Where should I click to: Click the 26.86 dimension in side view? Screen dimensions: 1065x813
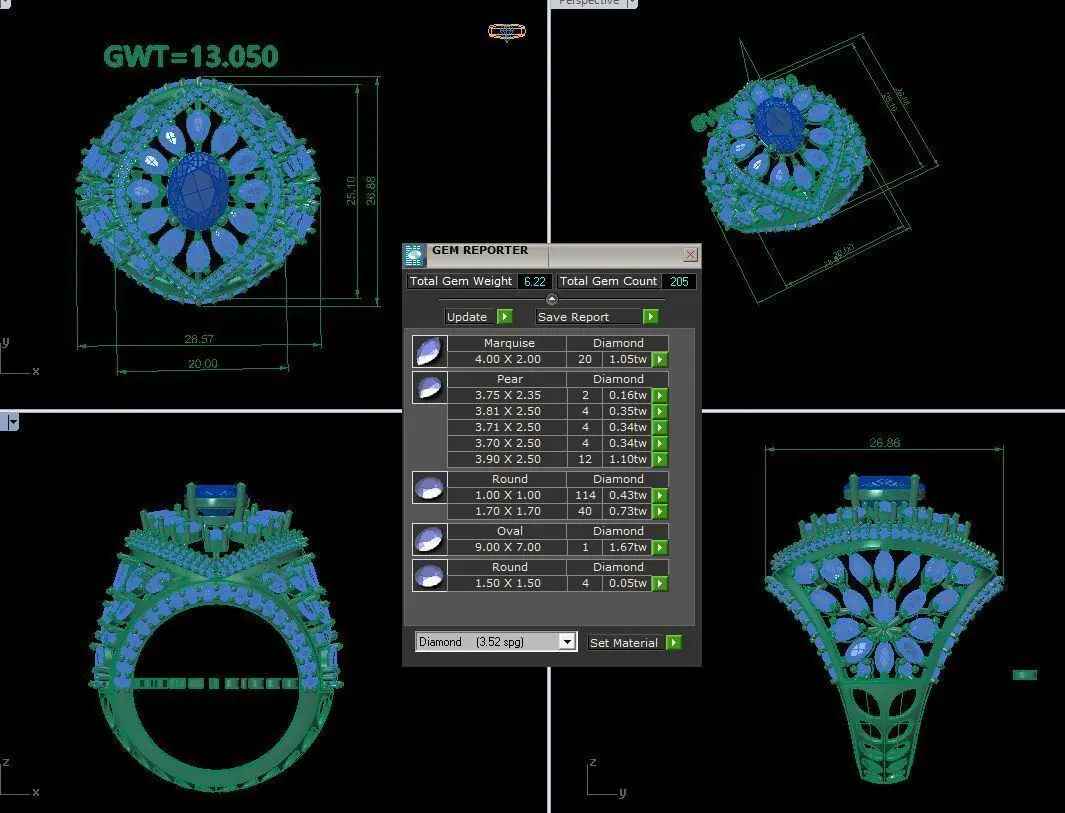tap(884, 443)
